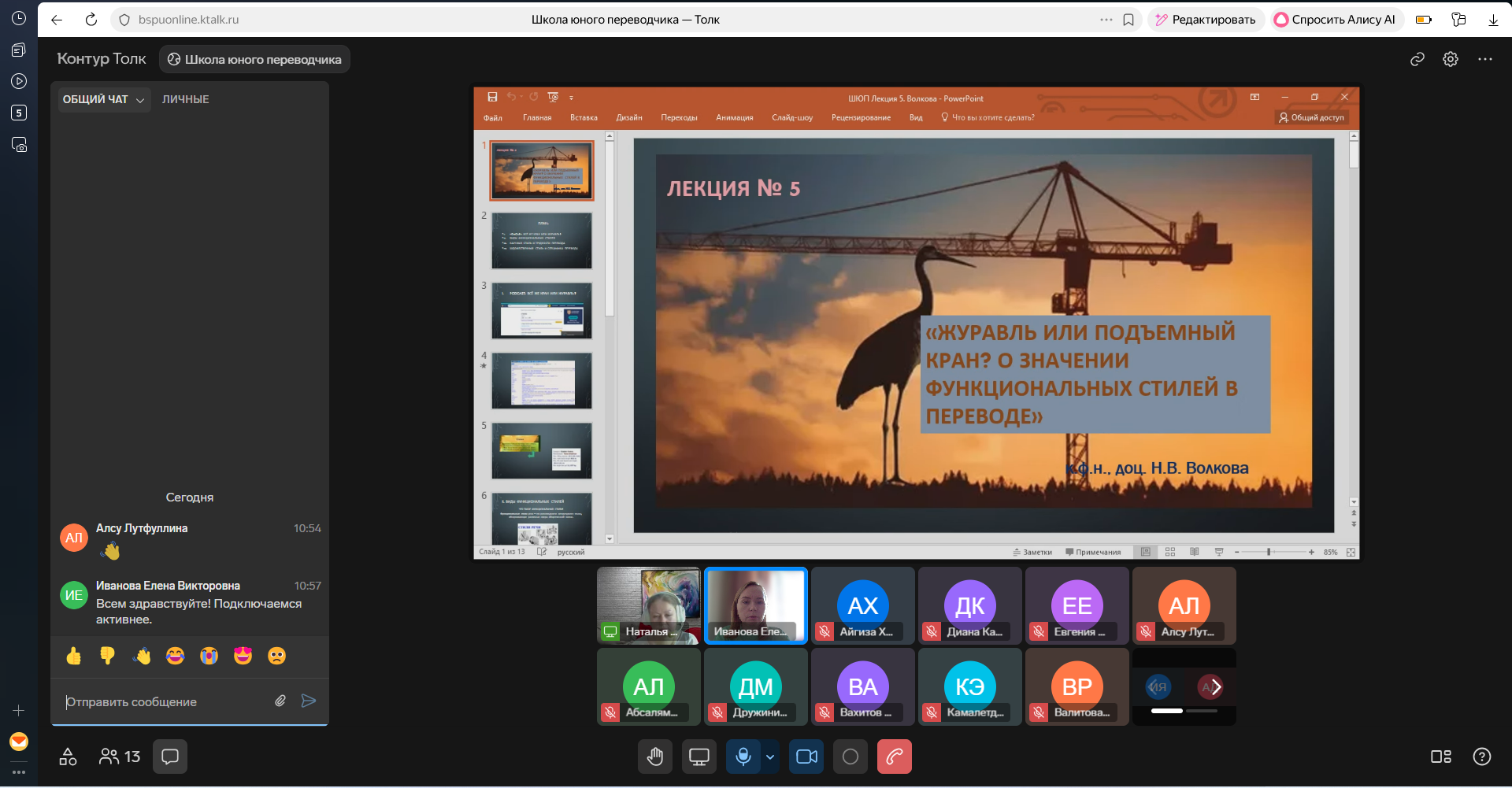1512x788 pixels.
Task: Start screen sharing with monitor icon
Action: [699, 757]
